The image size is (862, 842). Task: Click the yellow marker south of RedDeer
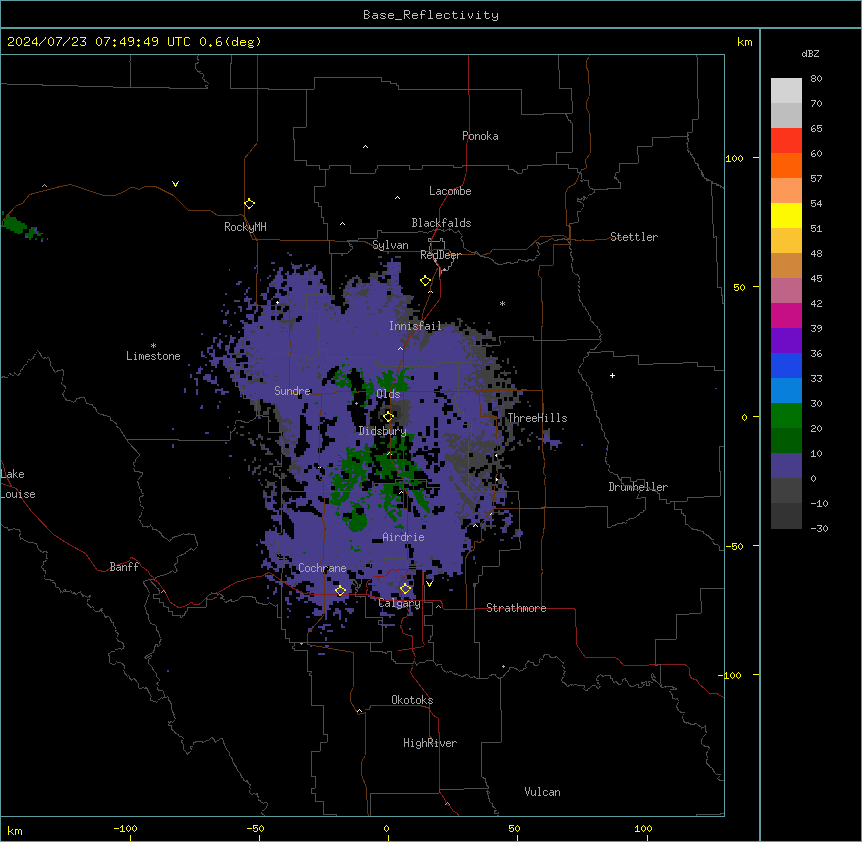pos(426,281)
